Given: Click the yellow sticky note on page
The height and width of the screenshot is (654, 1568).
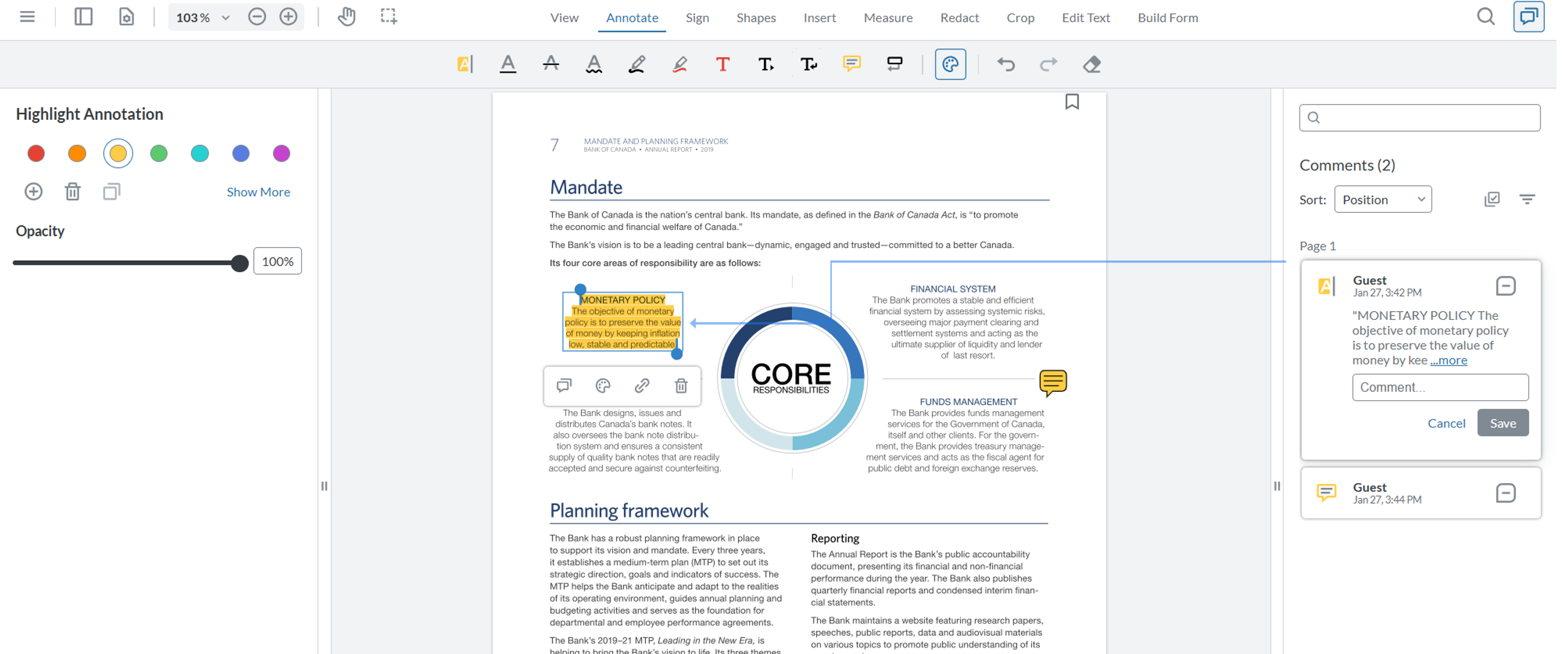Looking at the screenshot, I should point(1053,383).
